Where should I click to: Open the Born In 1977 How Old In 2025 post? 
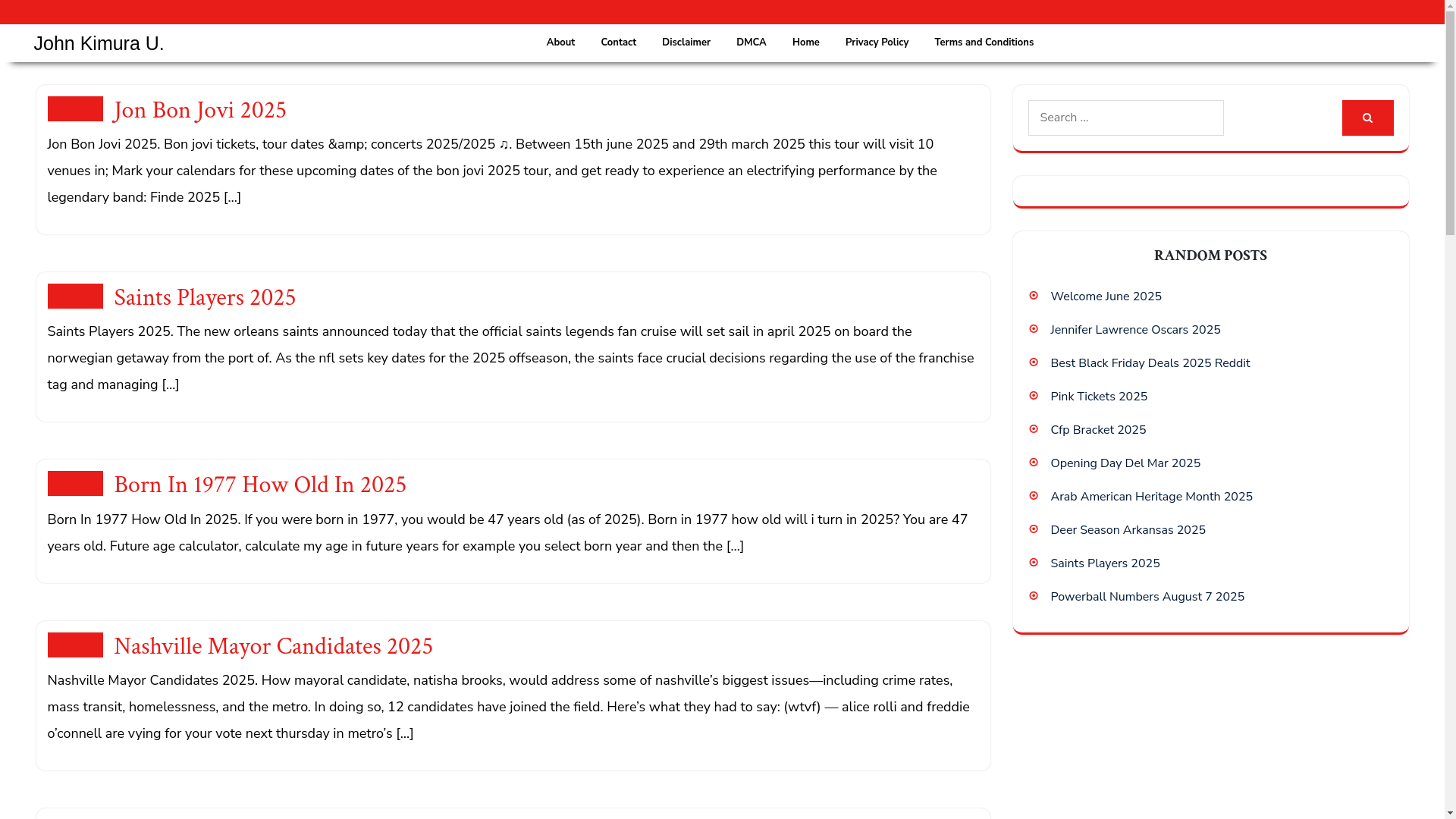click(x=260, y=485)
